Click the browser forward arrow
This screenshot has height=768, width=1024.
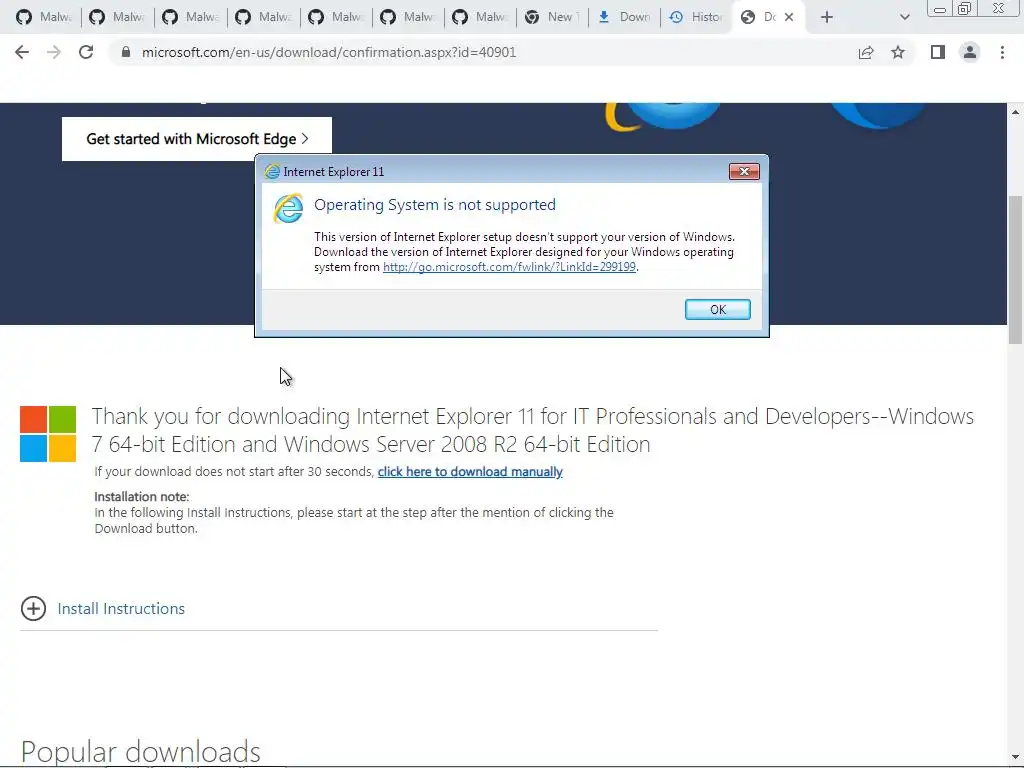[54, 52]
